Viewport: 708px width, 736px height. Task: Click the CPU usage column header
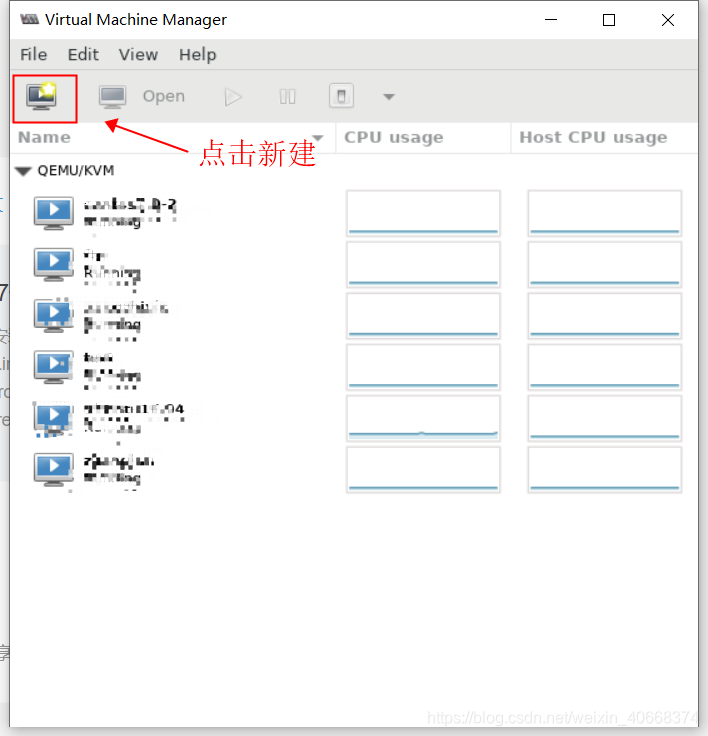[423, 138]
